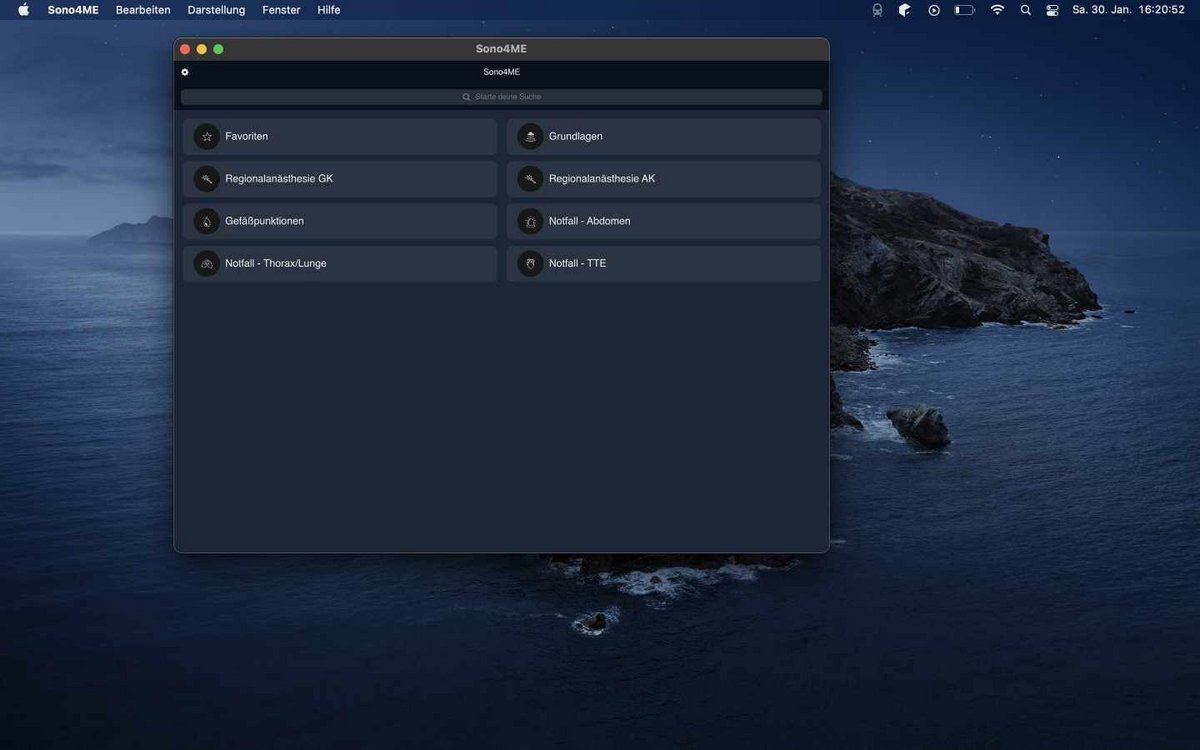Click the search field 'Starte deine Suche'
Viewport: 1200px width, 750px height.
[x=501, y=97]
